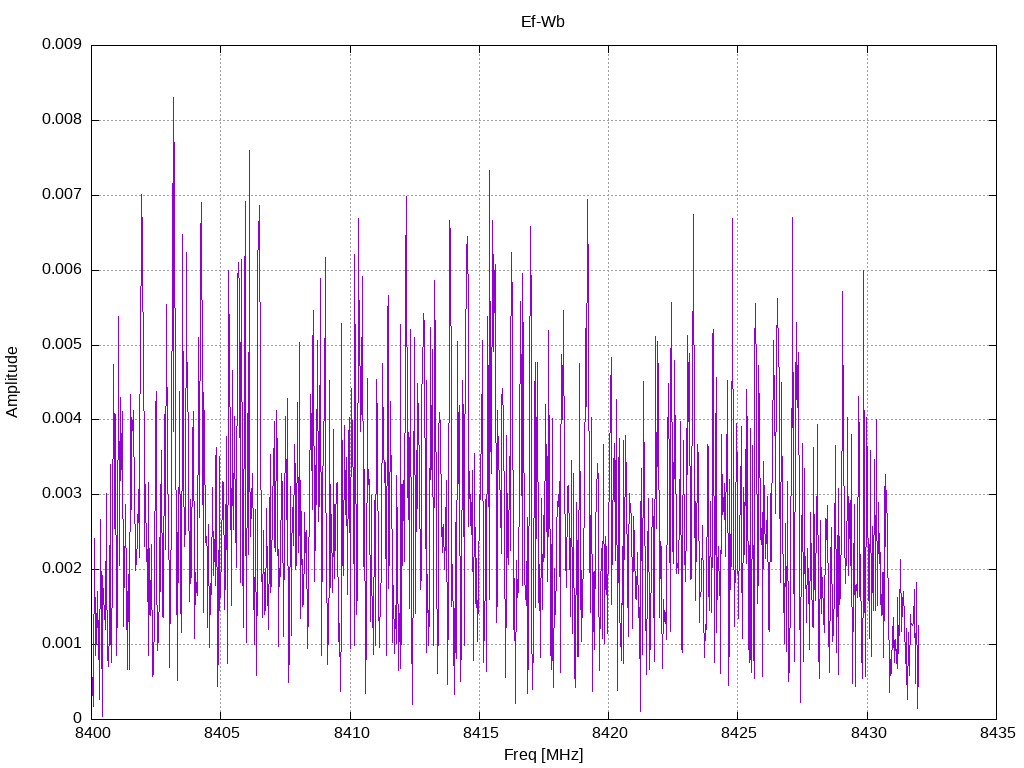Click the 8430 x-axis tick label
Screen dimensions: 1024x768
click(867, 733)
